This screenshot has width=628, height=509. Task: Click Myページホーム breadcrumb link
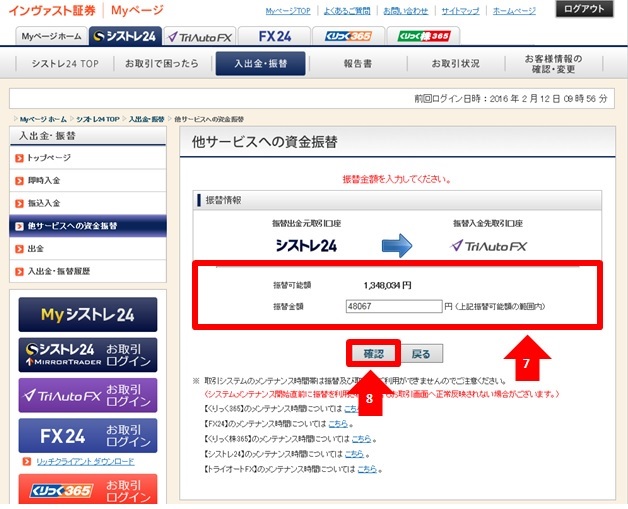pyautogui.click(x=43, y=119)
